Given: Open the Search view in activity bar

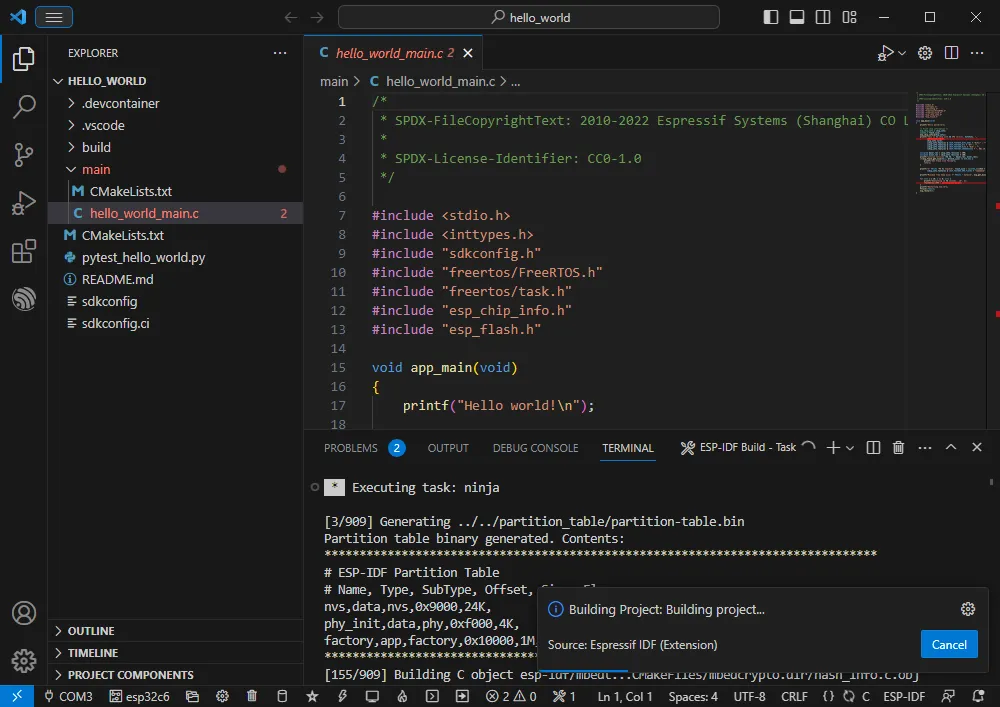Looking at the screenshot, I should click(24, 106).
